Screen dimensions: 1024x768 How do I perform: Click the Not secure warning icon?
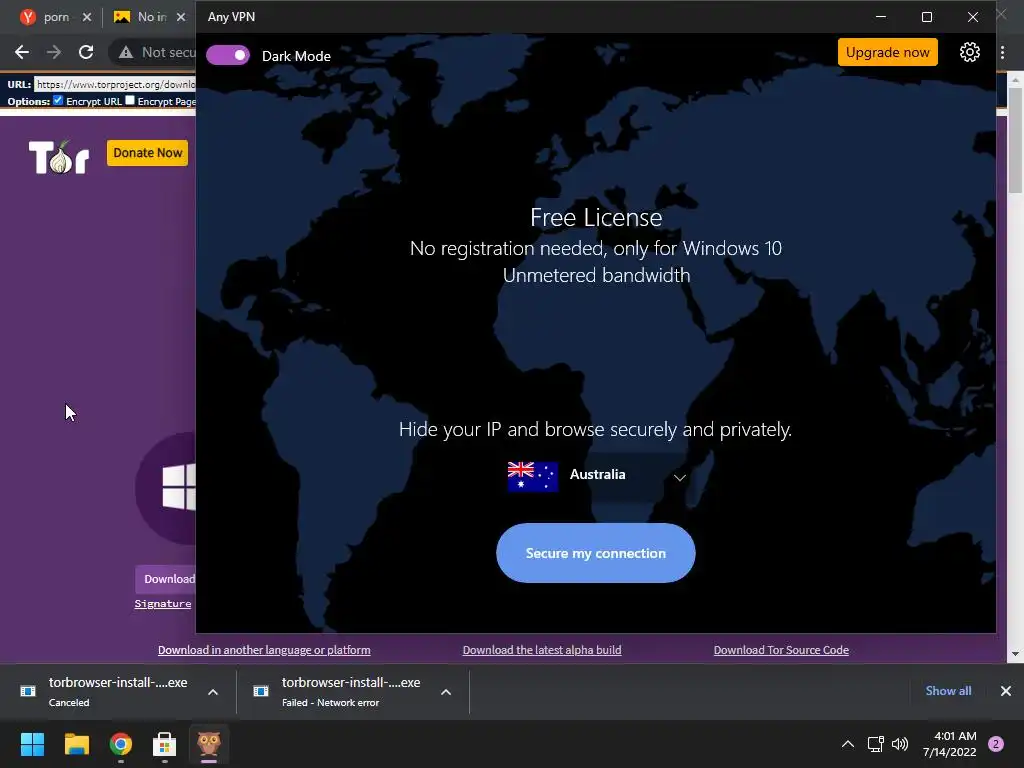pyautogui.click(x=125, y=52)
